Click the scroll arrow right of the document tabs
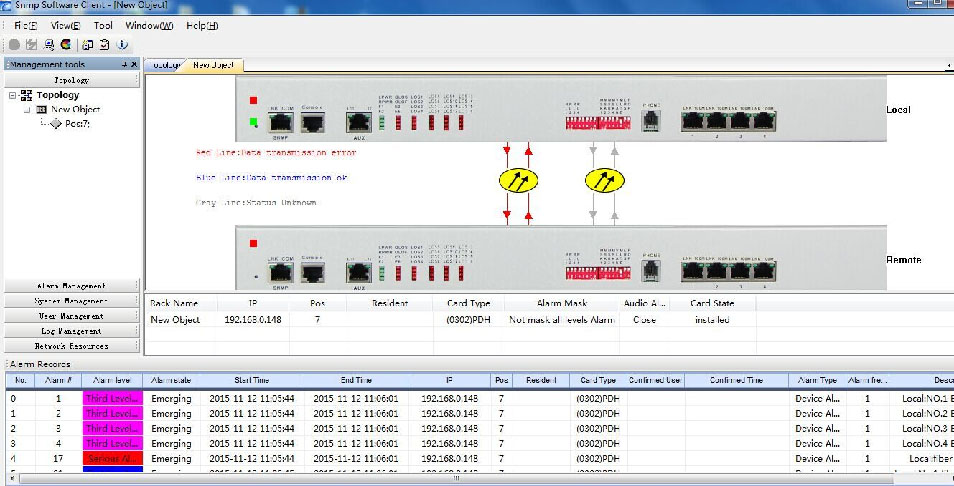 coord(949,65)
